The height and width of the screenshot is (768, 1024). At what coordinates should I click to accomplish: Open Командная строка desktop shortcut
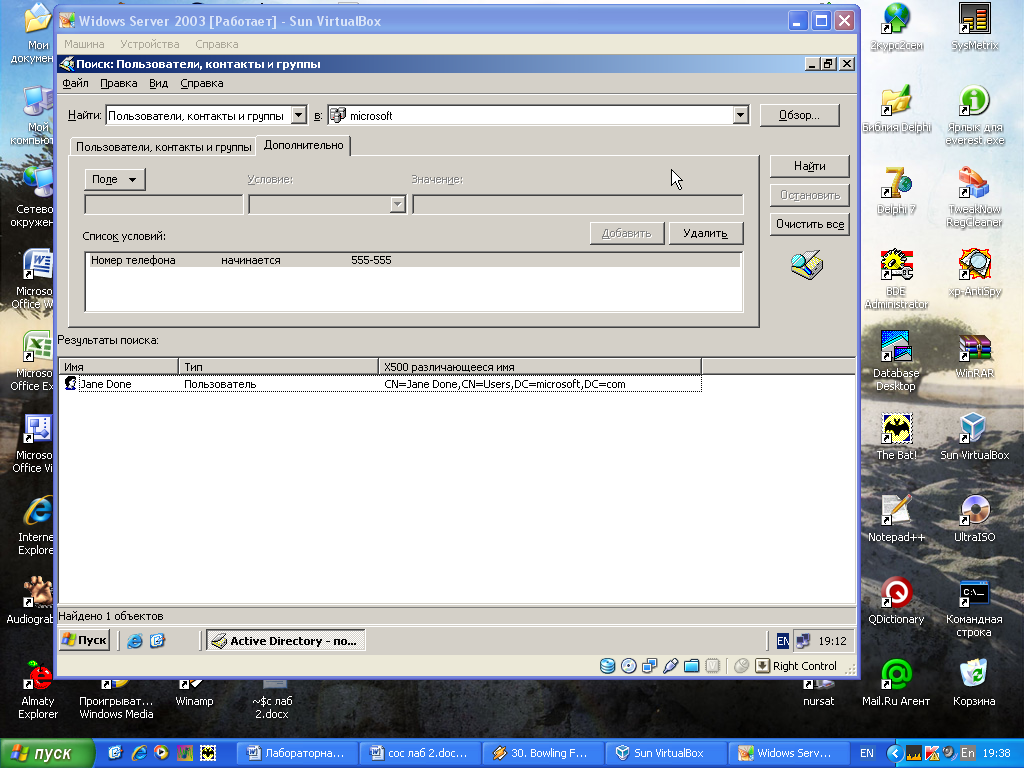pyautogui.click(x=974, y=607)
